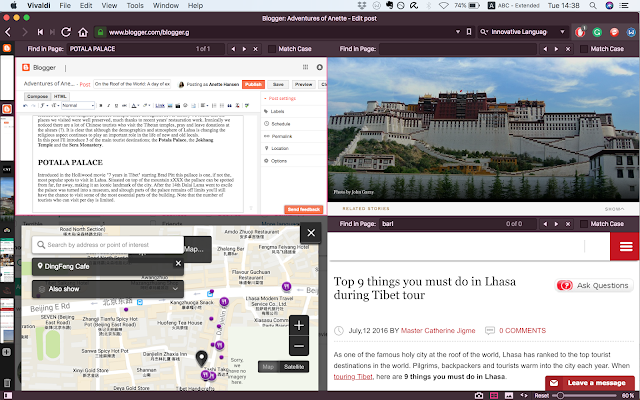Zoom in on the map
The image size is (640, 400).
tap(299, 325)
